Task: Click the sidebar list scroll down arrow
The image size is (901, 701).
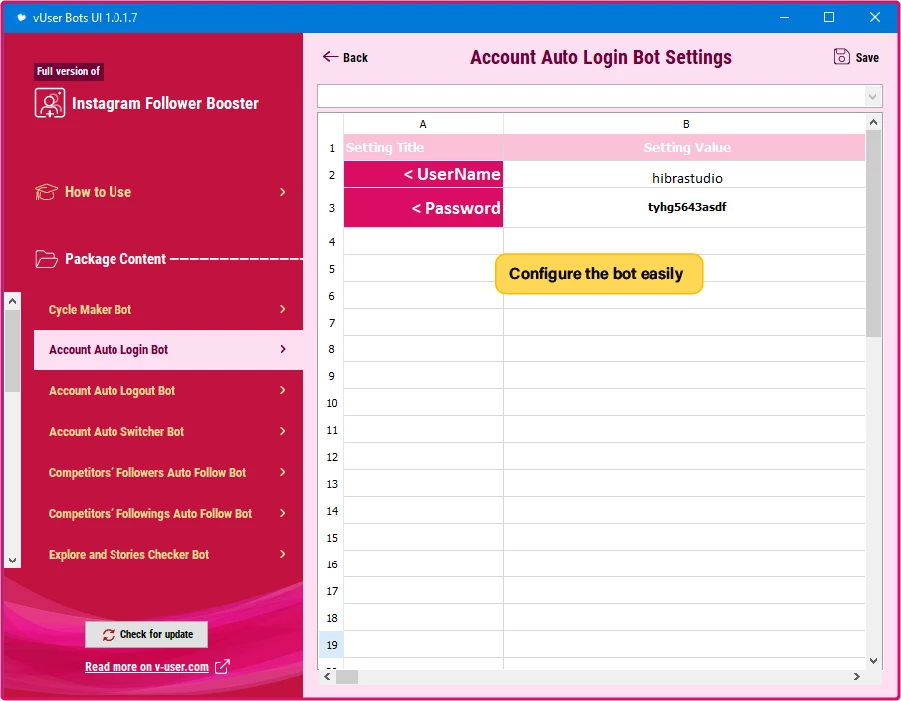Action: pyautogui.click(x=13, y=560)
